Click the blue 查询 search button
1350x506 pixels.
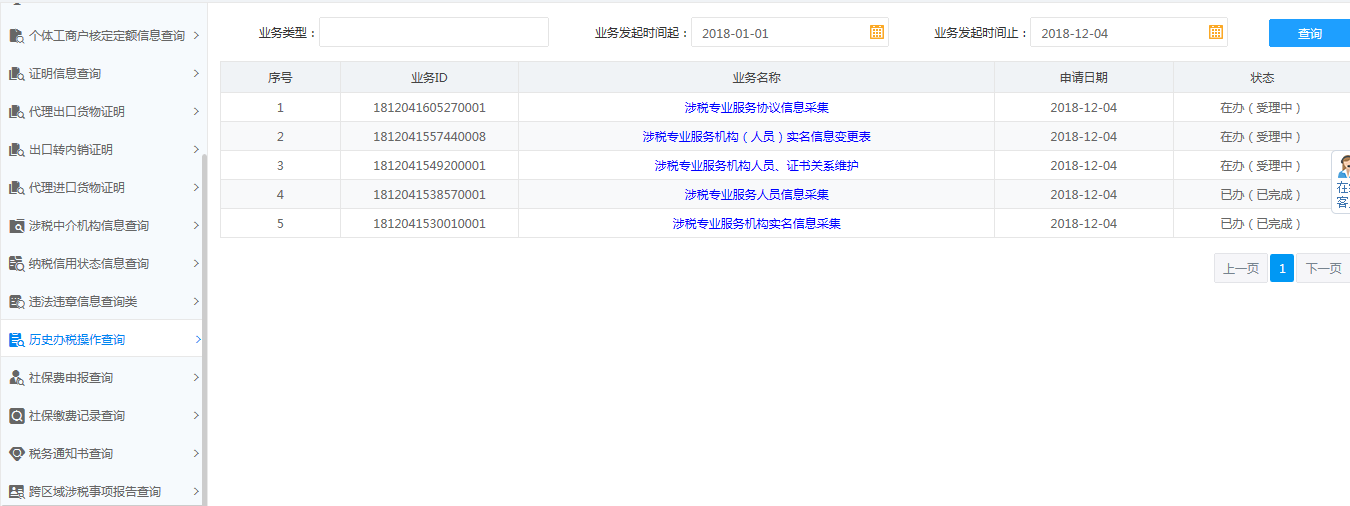1309,33
